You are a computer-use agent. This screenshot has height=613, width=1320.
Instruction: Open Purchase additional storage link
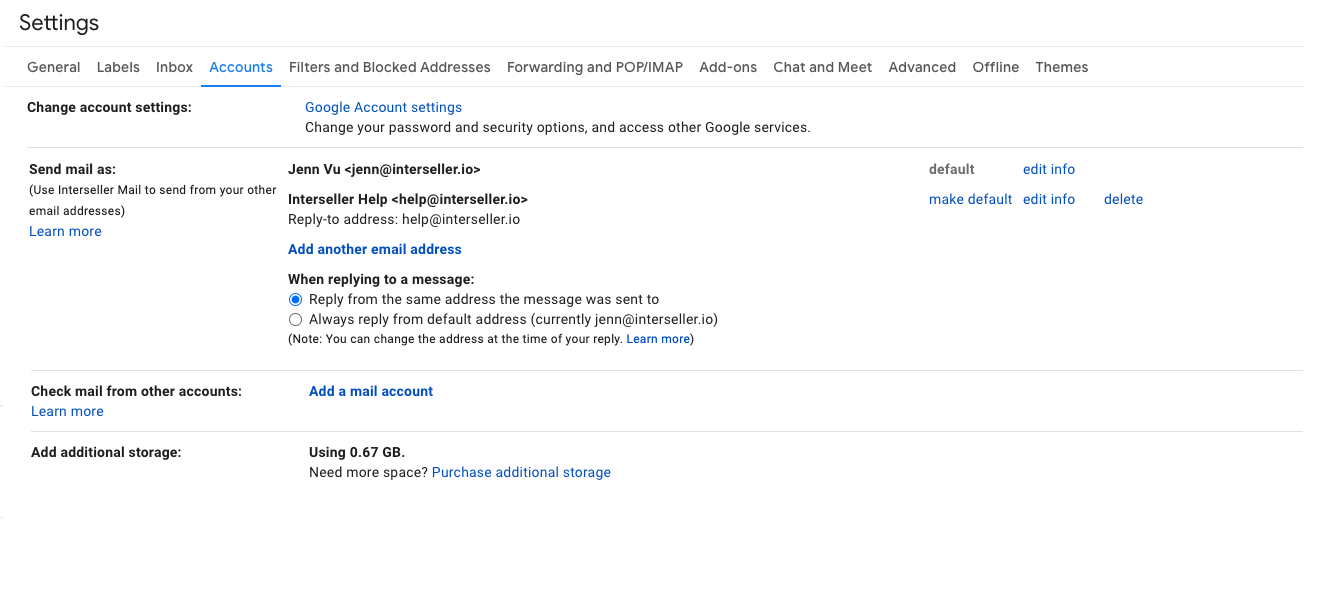click(521, 472)
